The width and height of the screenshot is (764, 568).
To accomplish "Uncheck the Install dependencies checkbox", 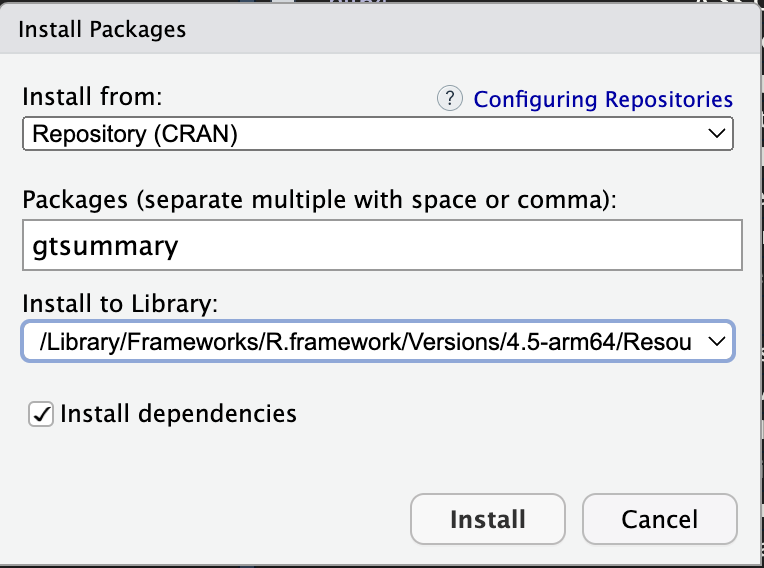I will 41,415.
